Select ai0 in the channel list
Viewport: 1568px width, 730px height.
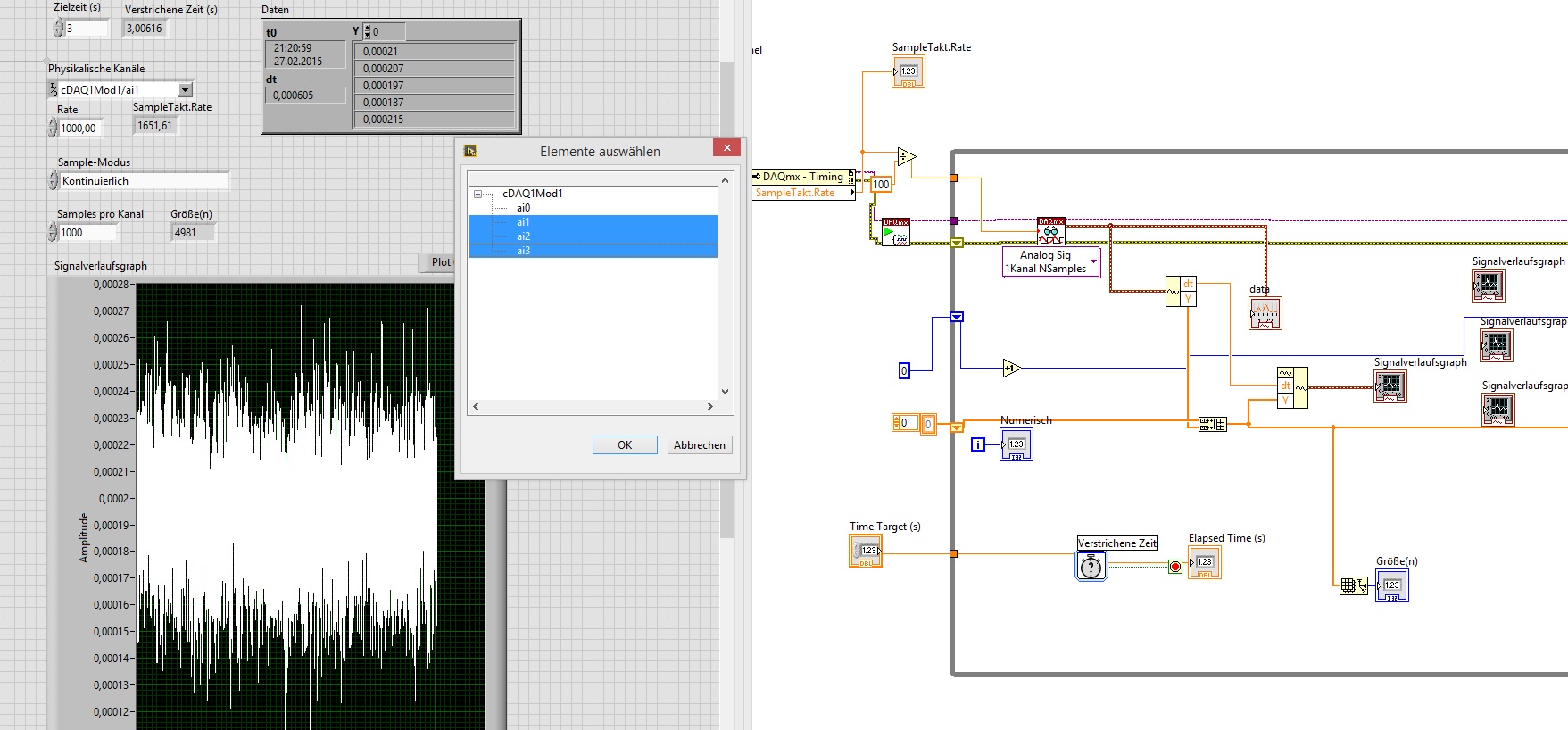(x=523, y=208)
